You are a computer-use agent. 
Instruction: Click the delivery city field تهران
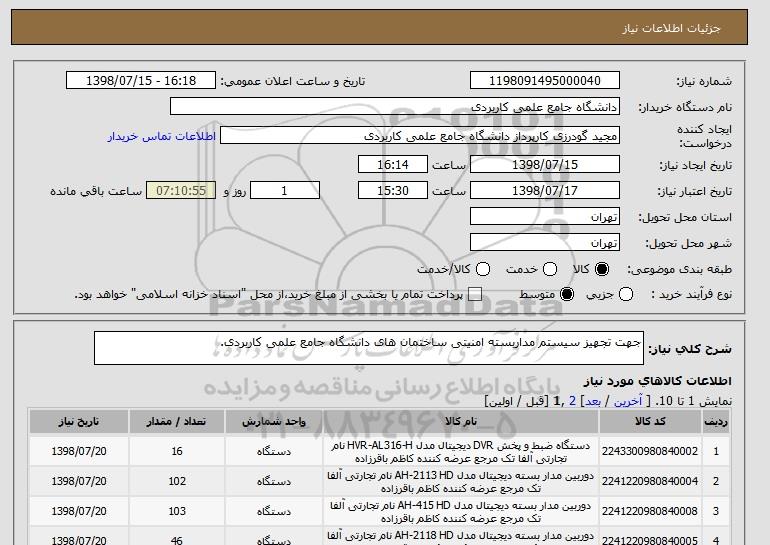pos(545,243)
